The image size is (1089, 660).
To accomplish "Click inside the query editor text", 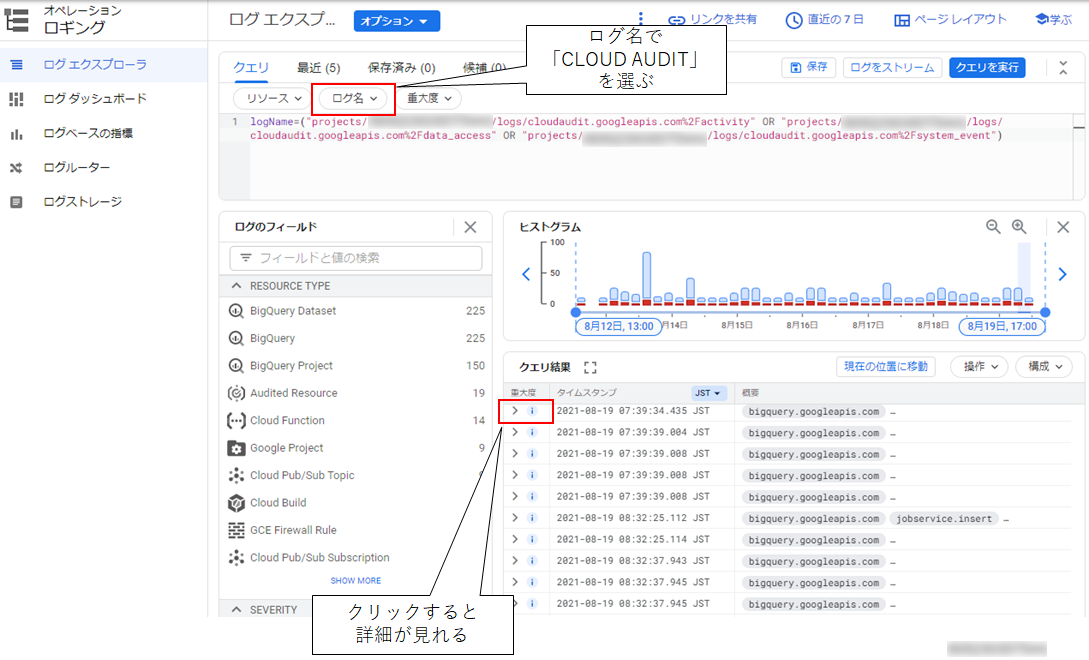I will [625, 129].
